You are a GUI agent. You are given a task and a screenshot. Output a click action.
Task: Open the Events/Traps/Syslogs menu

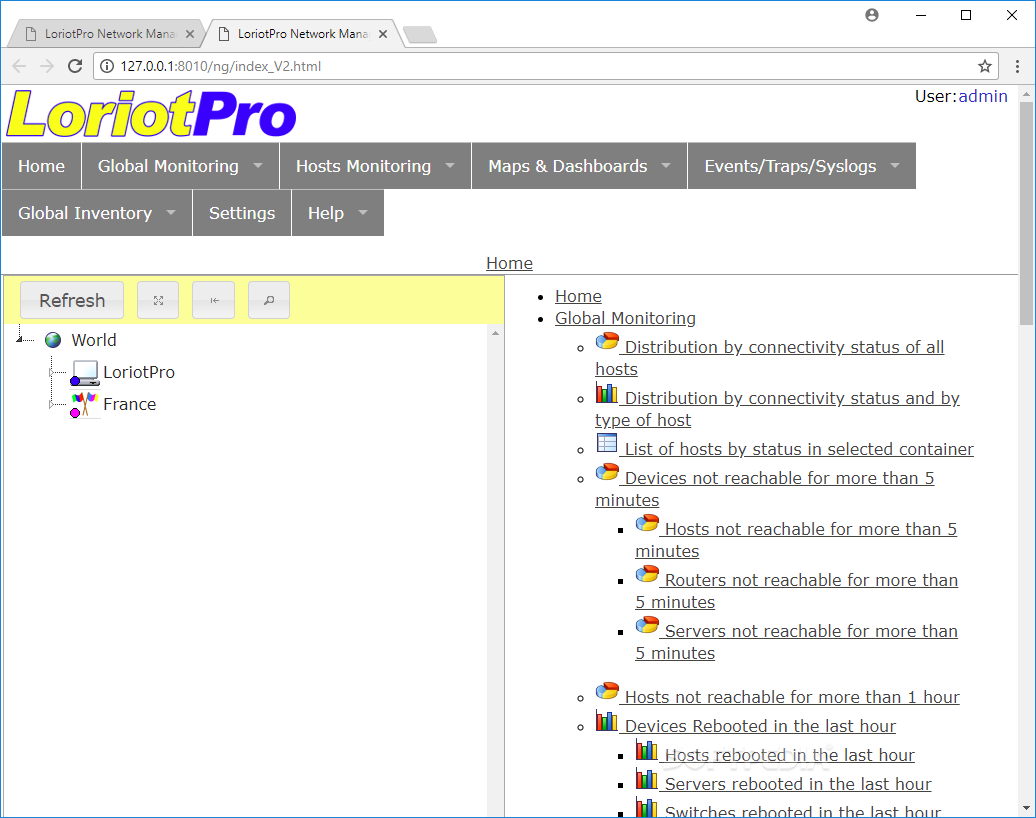(x=802, y=166)
